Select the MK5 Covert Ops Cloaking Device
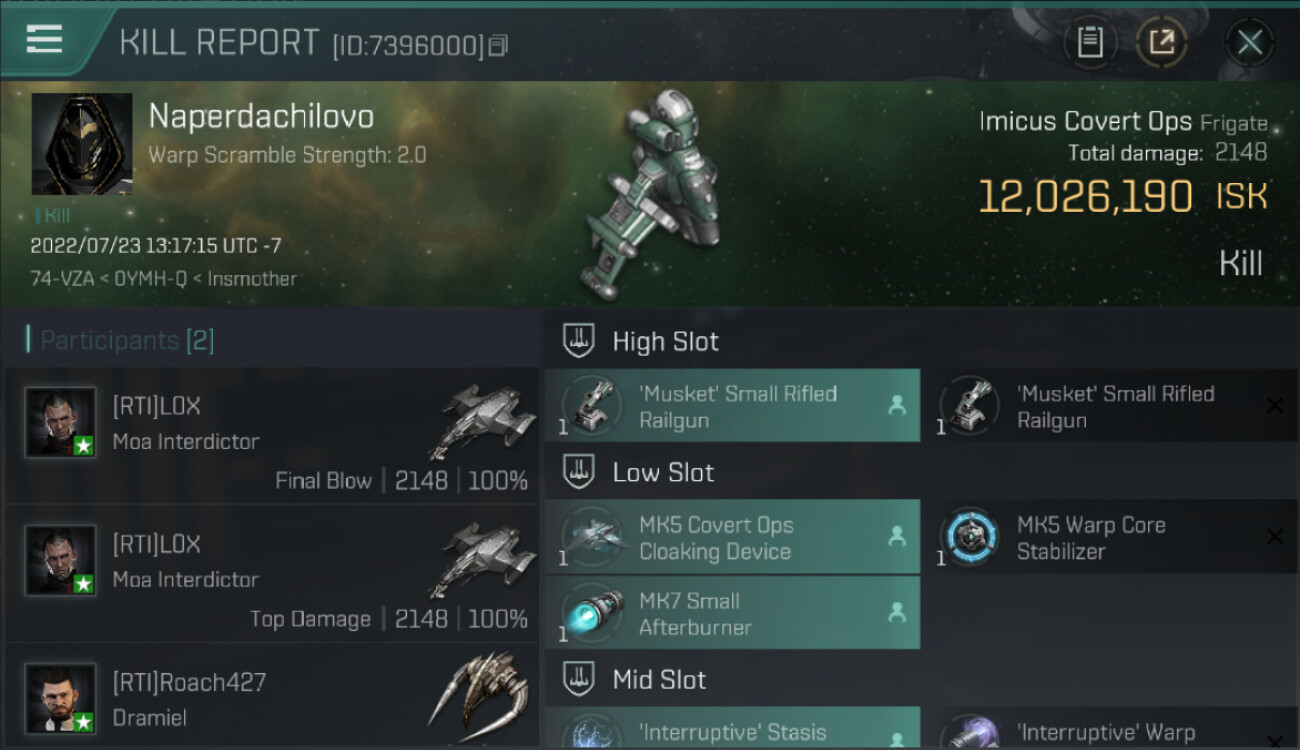The height and width of the screenshot is (750, 1300). pyautogui.click(x=732, y=537)
